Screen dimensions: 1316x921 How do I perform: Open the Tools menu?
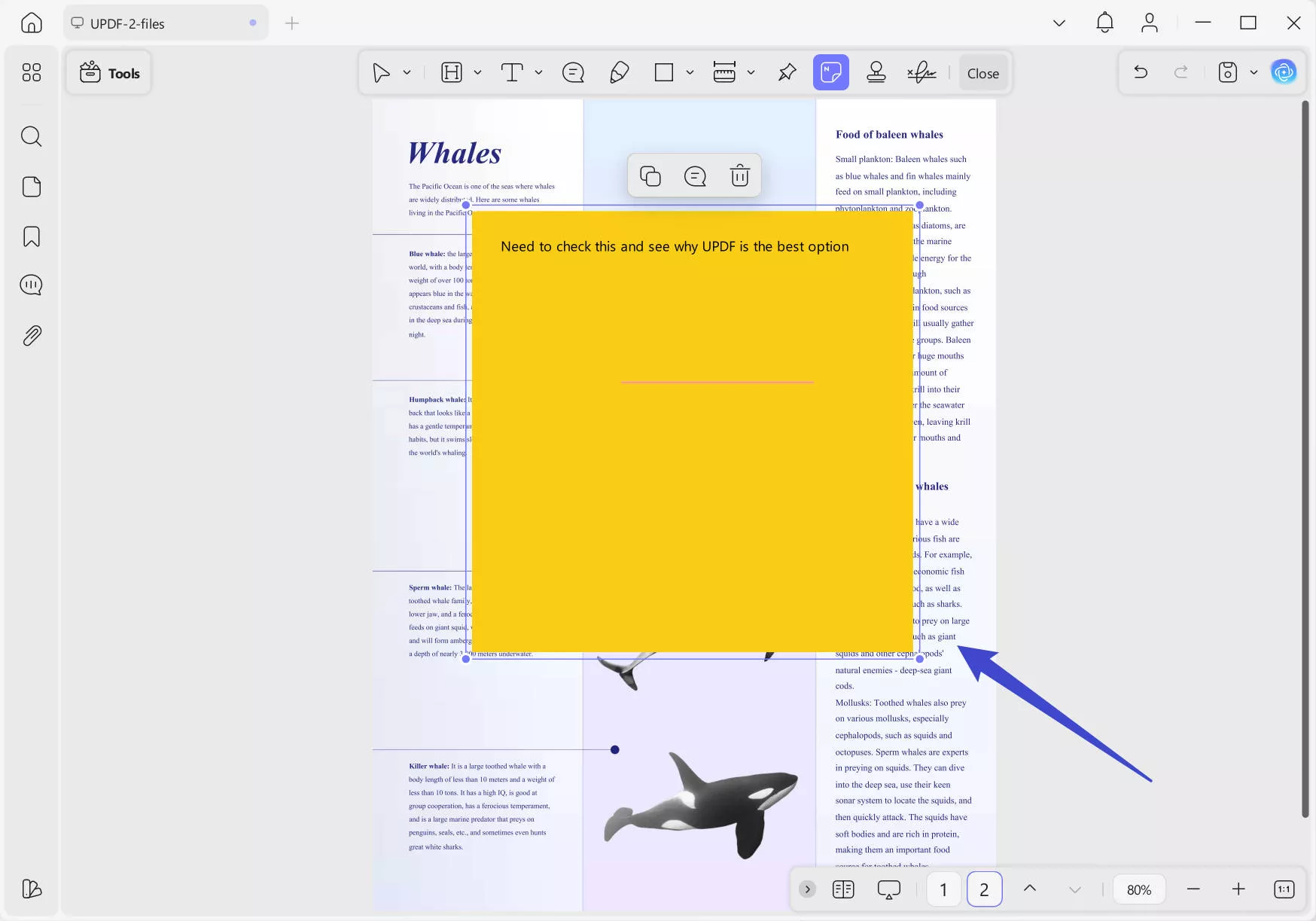coord(108,72)
